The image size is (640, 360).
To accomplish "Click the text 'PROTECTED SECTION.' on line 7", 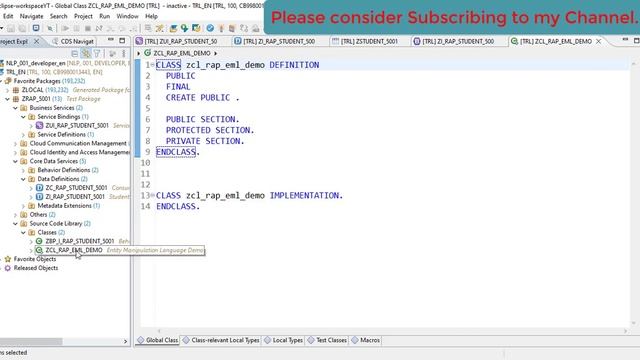I will (210, 130).
